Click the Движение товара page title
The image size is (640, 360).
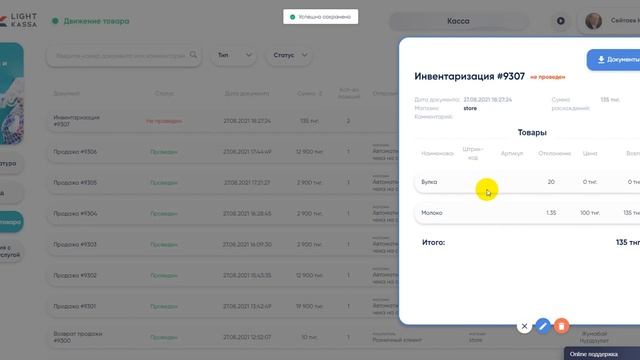(96, 21)
